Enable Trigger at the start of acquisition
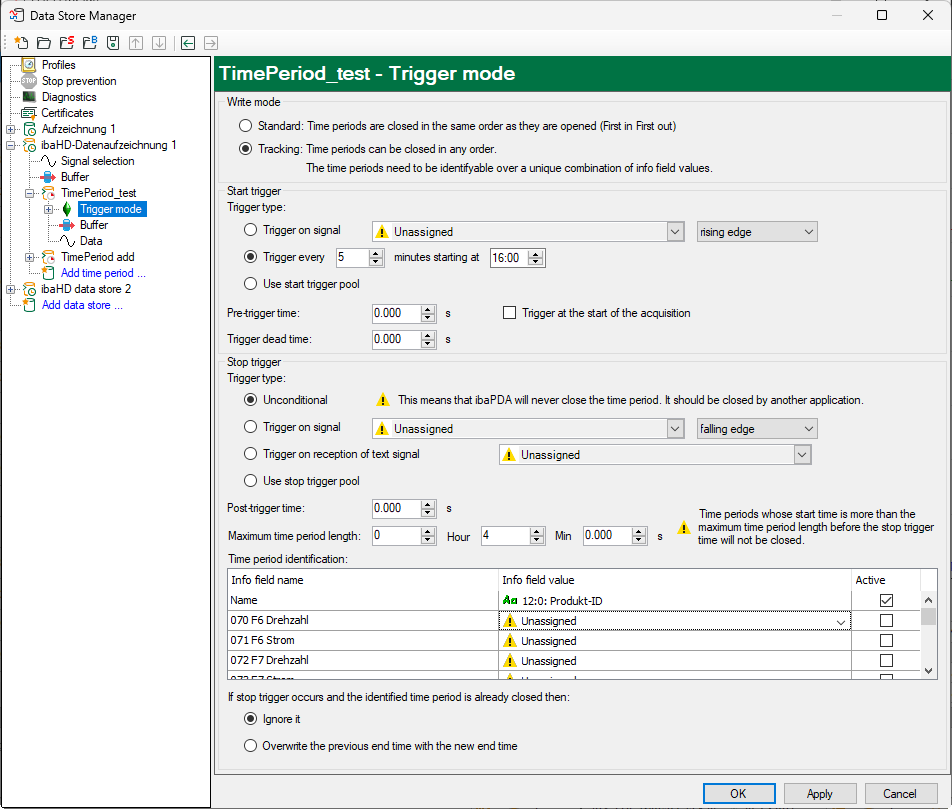 510,313
